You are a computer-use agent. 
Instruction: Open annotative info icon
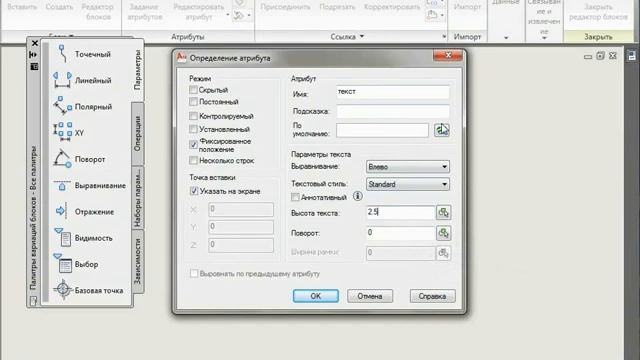click(x=358, y=196)
